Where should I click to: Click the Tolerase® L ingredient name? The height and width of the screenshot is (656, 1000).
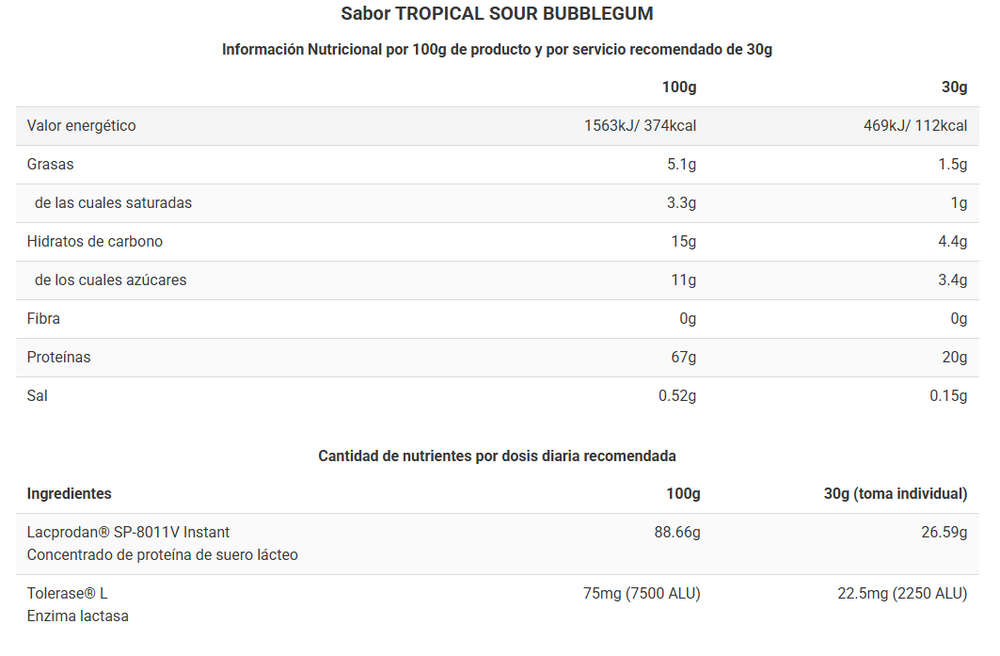pyautogui.click(x=67, y=594)
